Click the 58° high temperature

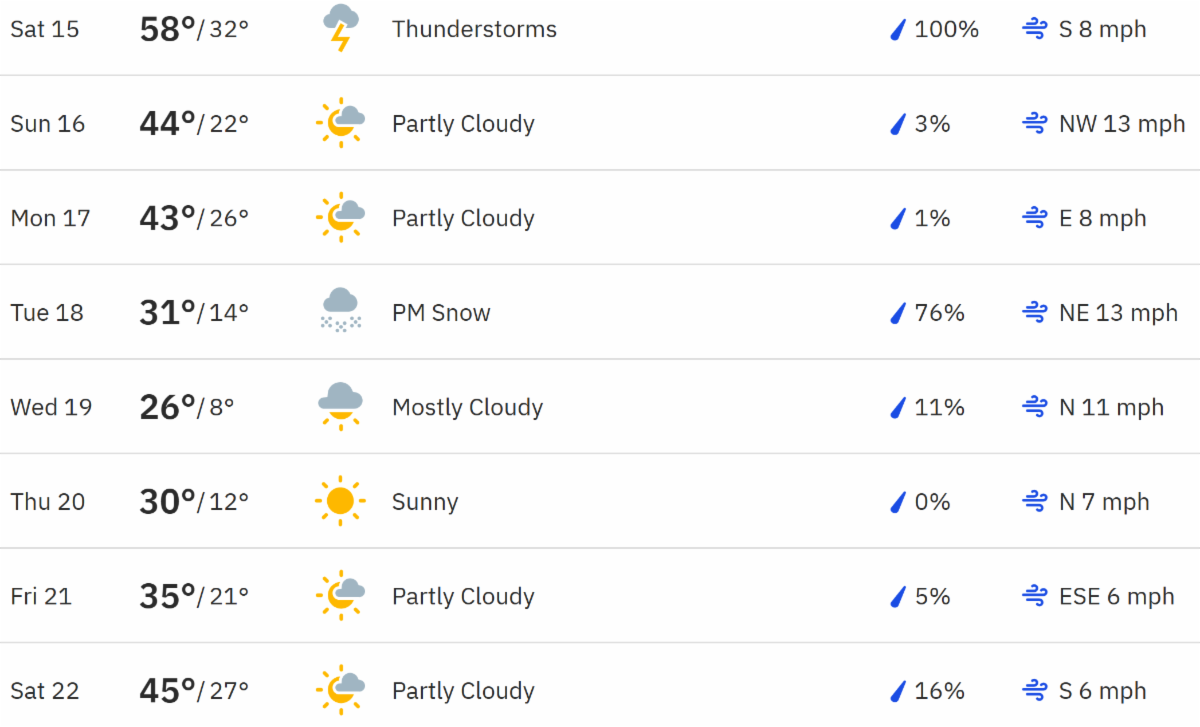(x=167, y=29)
